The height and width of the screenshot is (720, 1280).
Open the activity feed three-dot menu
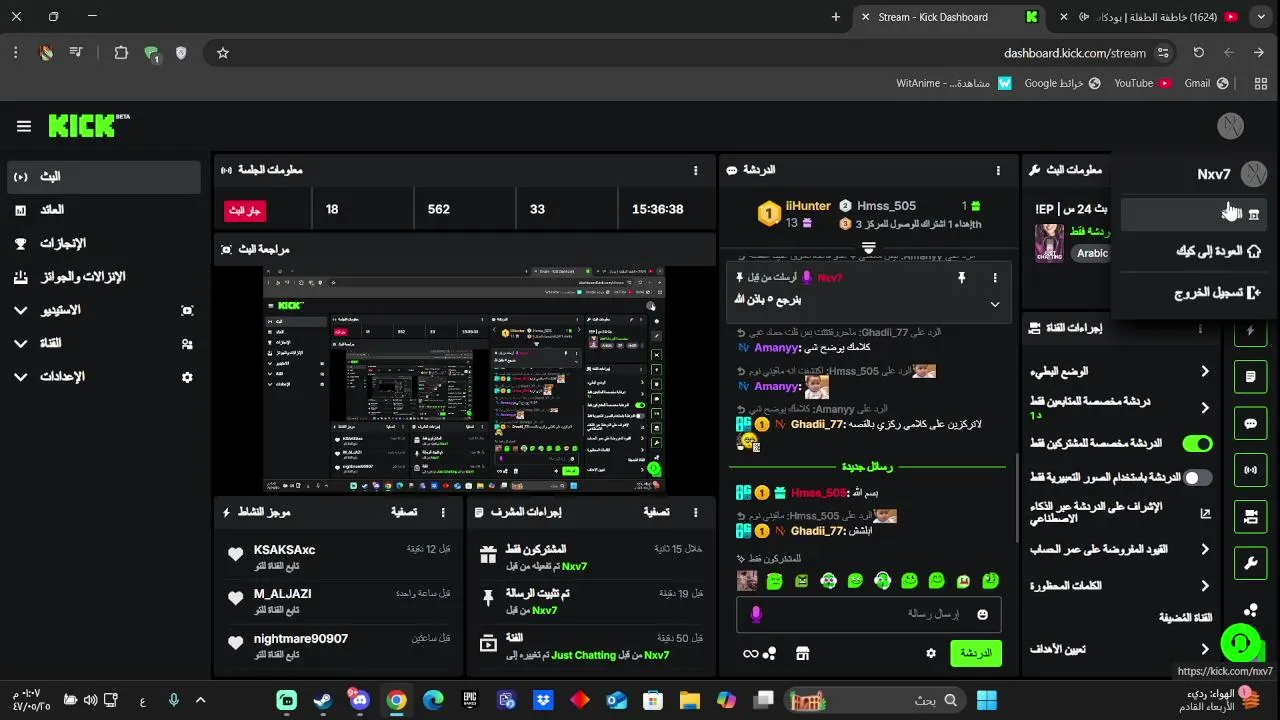[443, 512]
